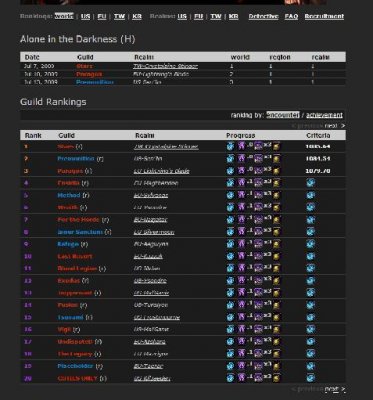This screenshot has width=373, height=400.
Task: Switch ranking to achievement
Action: point(324,115)
